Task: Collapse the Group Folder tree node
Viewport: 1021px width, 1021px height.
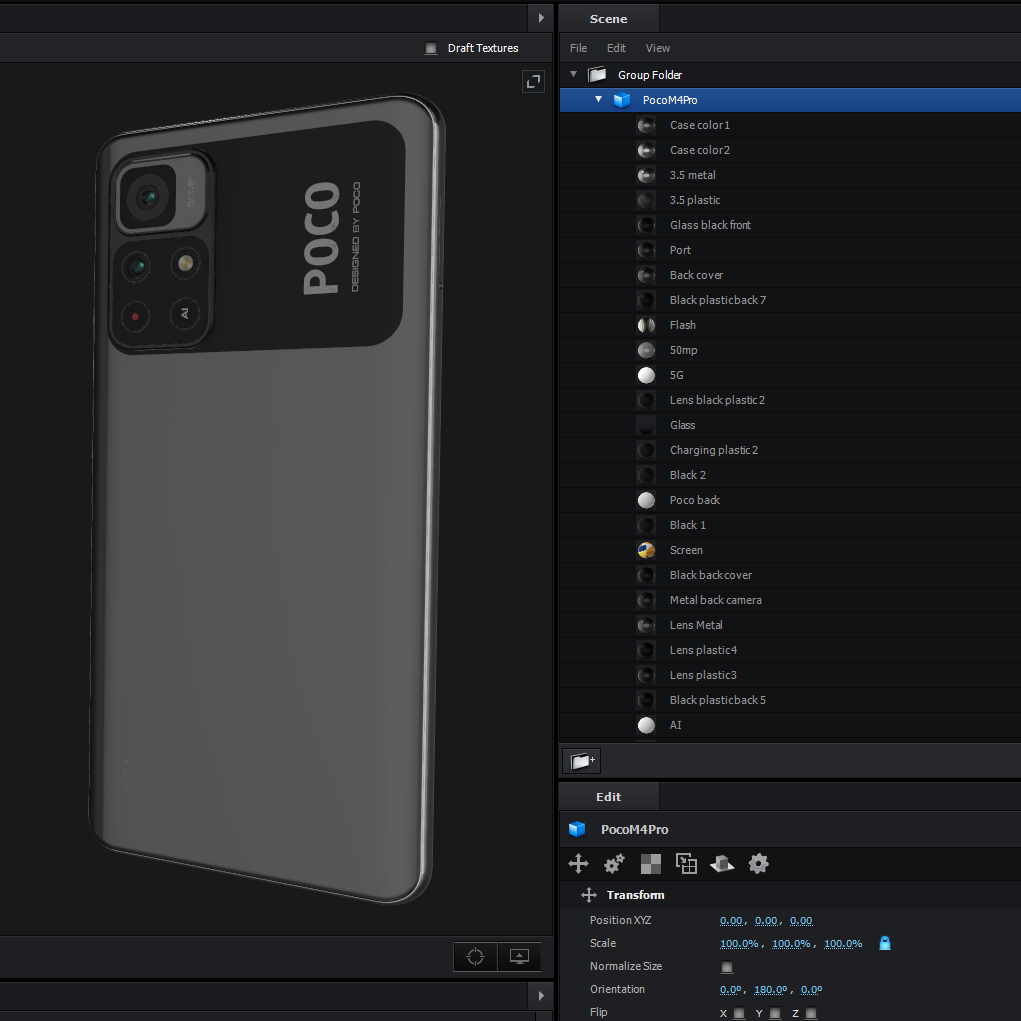Action: 574,74
